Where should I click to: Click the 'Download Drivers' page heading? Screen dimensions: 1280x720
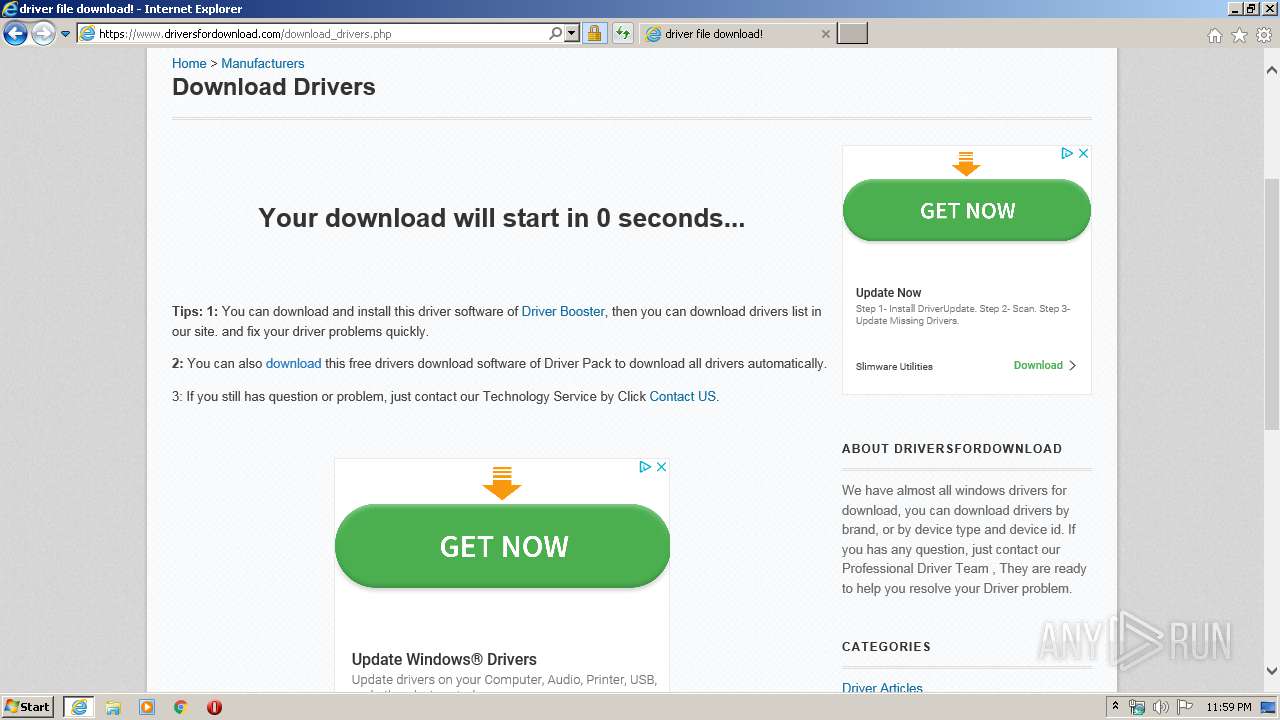273,87
